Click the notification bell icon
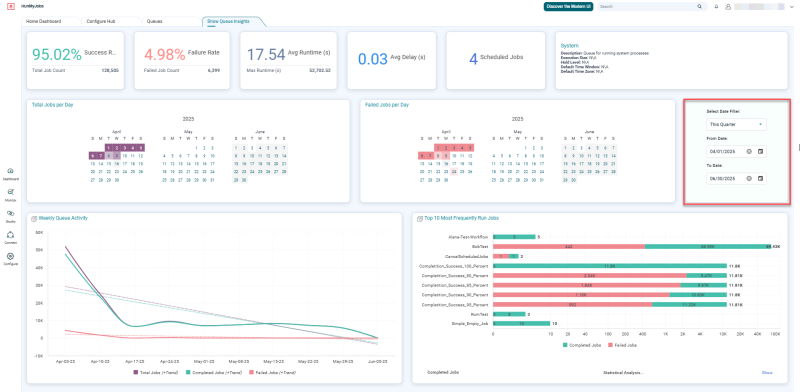Screen dimensions: 800x392 [716, 7]
